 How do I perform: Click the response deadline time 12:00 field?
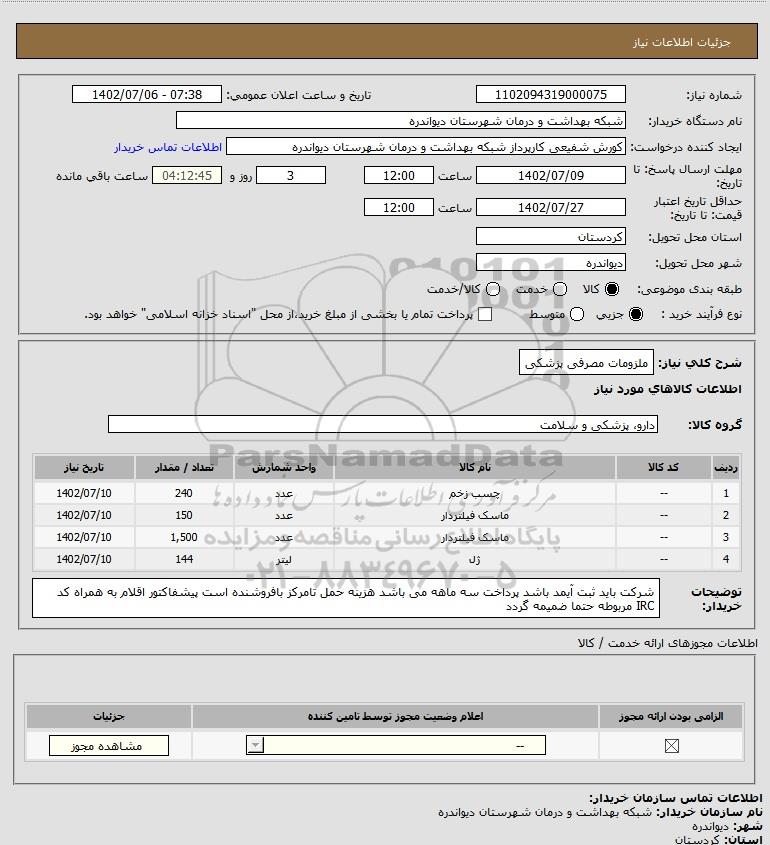click(x=399, y=175)
